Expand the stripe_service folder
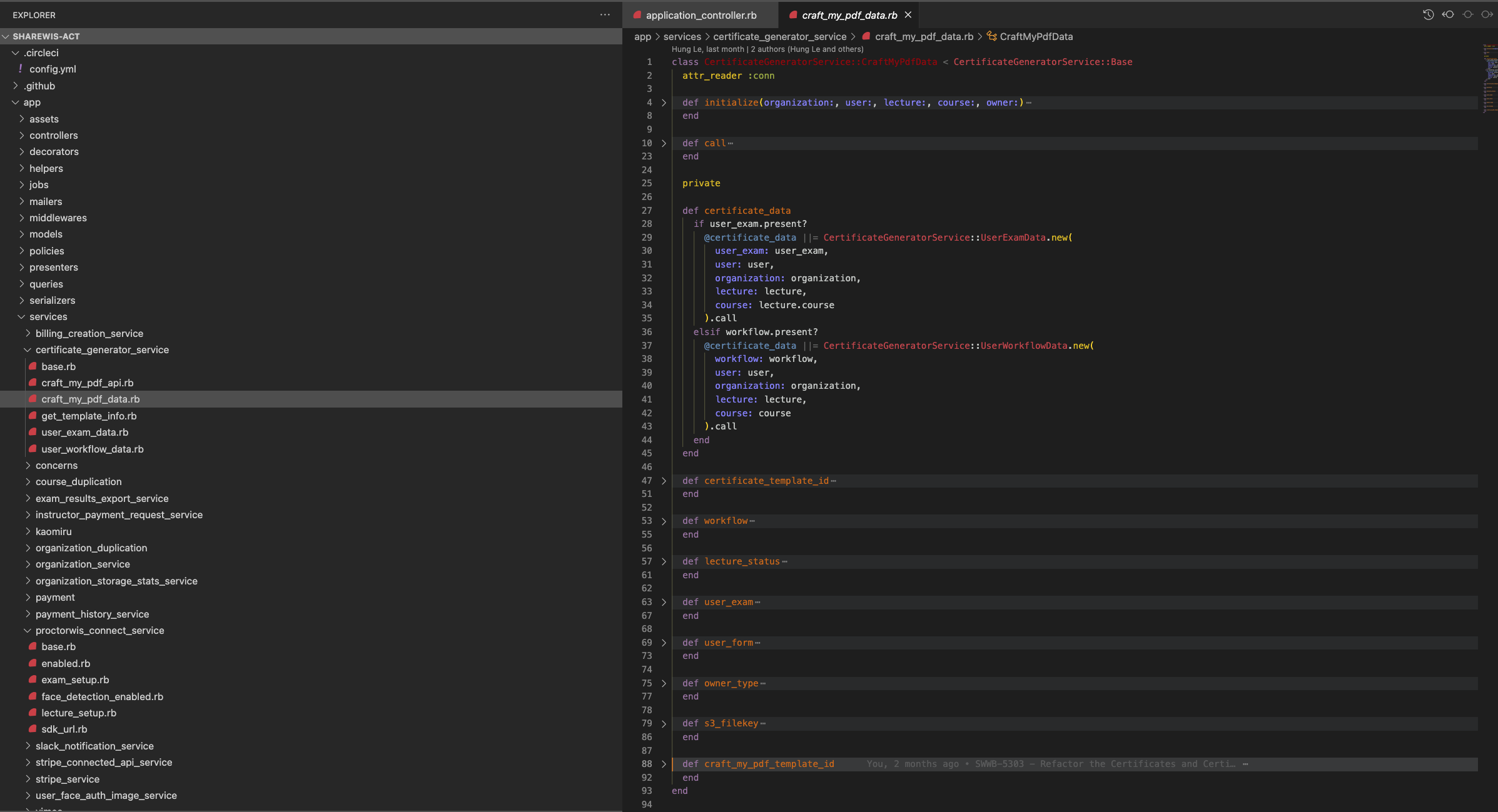The width and height of the screenshot is (1498, 812). click(x=311, y=779)
